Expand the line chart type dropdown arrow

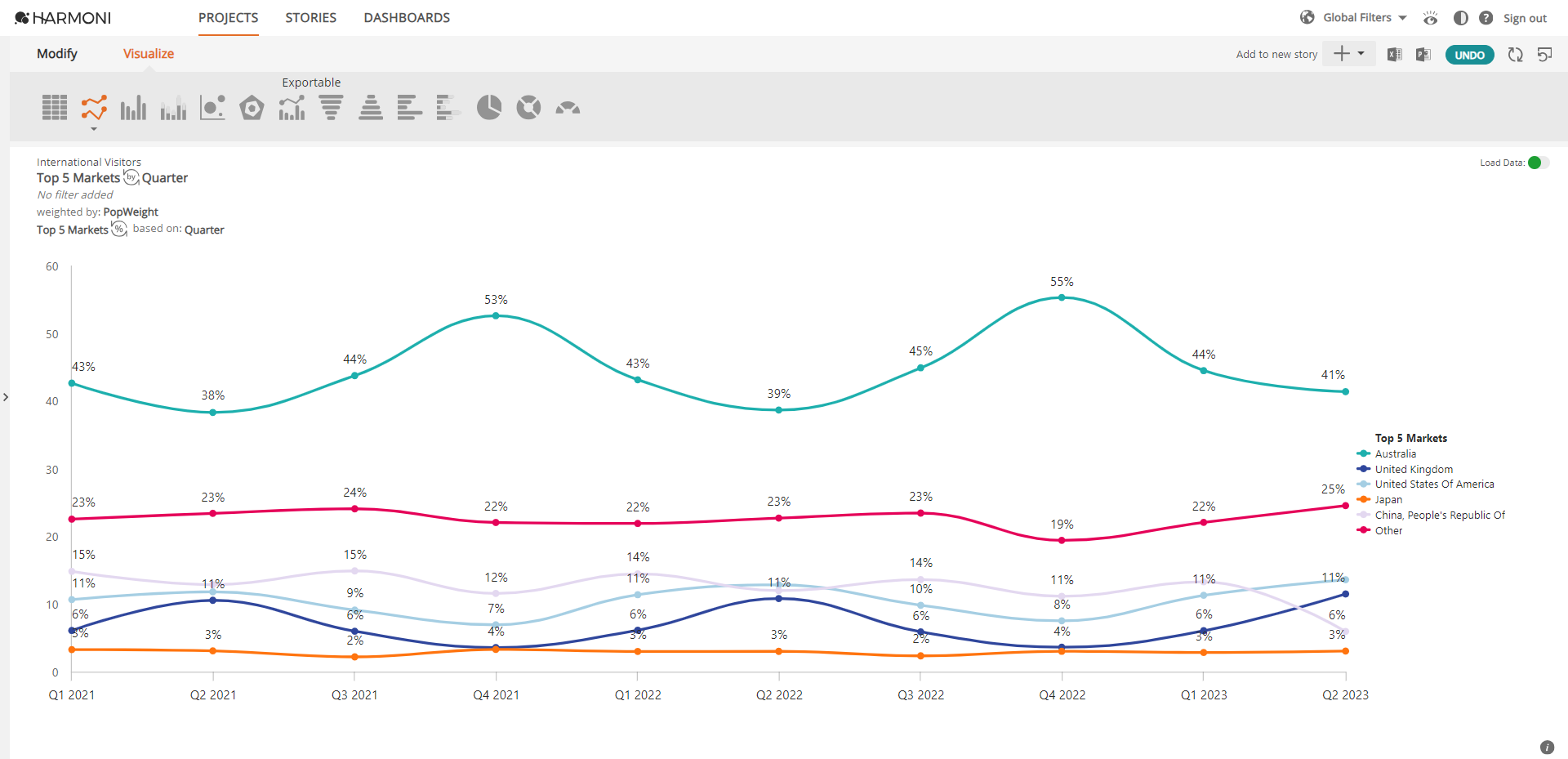(93, 127)
